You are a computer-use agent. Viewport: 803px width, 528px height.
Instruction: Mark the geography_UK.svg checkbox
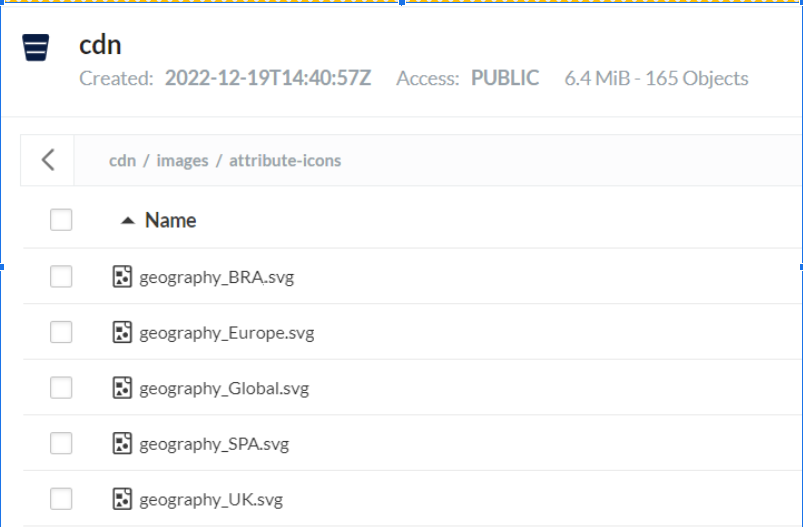coord(61,499)
